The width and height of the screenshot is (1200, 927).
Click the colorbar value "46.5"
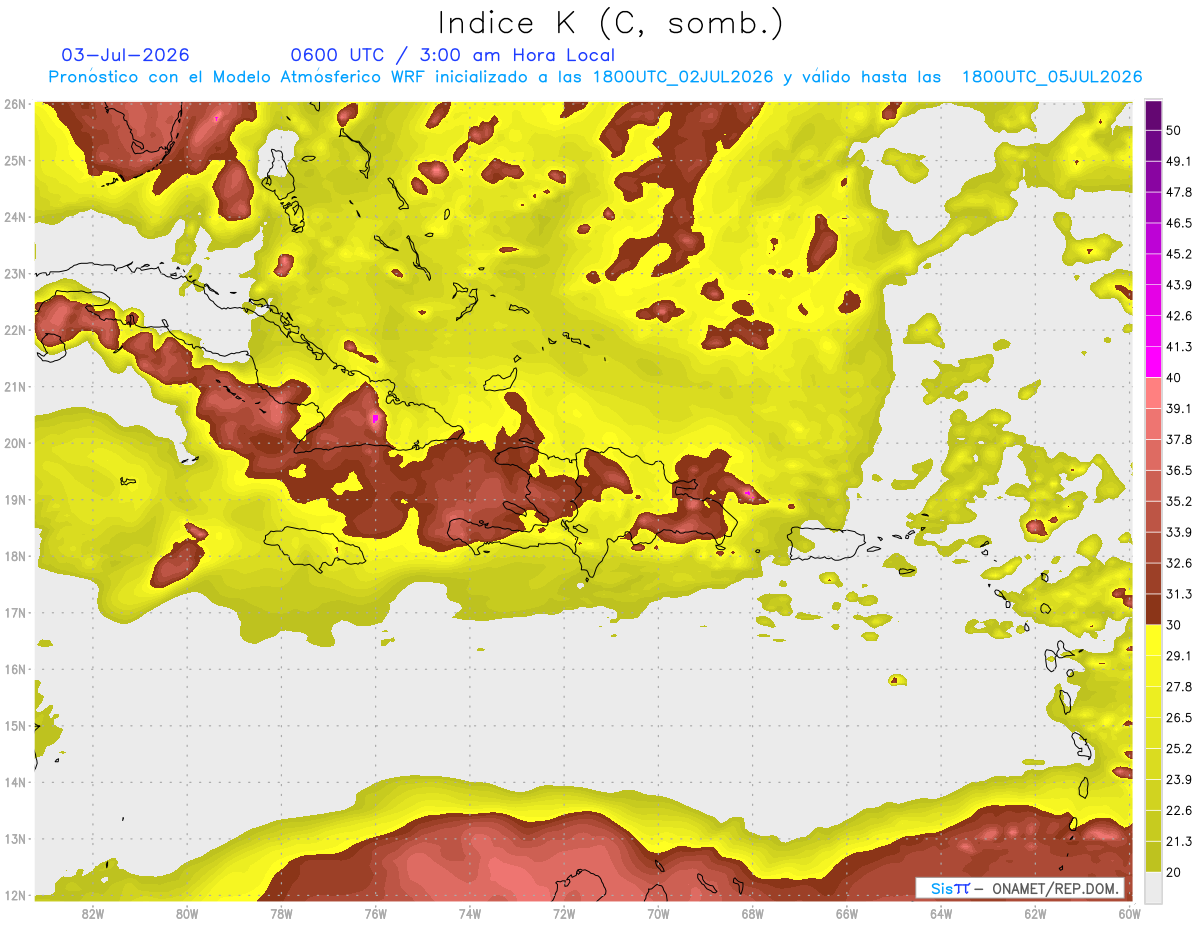[1180, 223]
